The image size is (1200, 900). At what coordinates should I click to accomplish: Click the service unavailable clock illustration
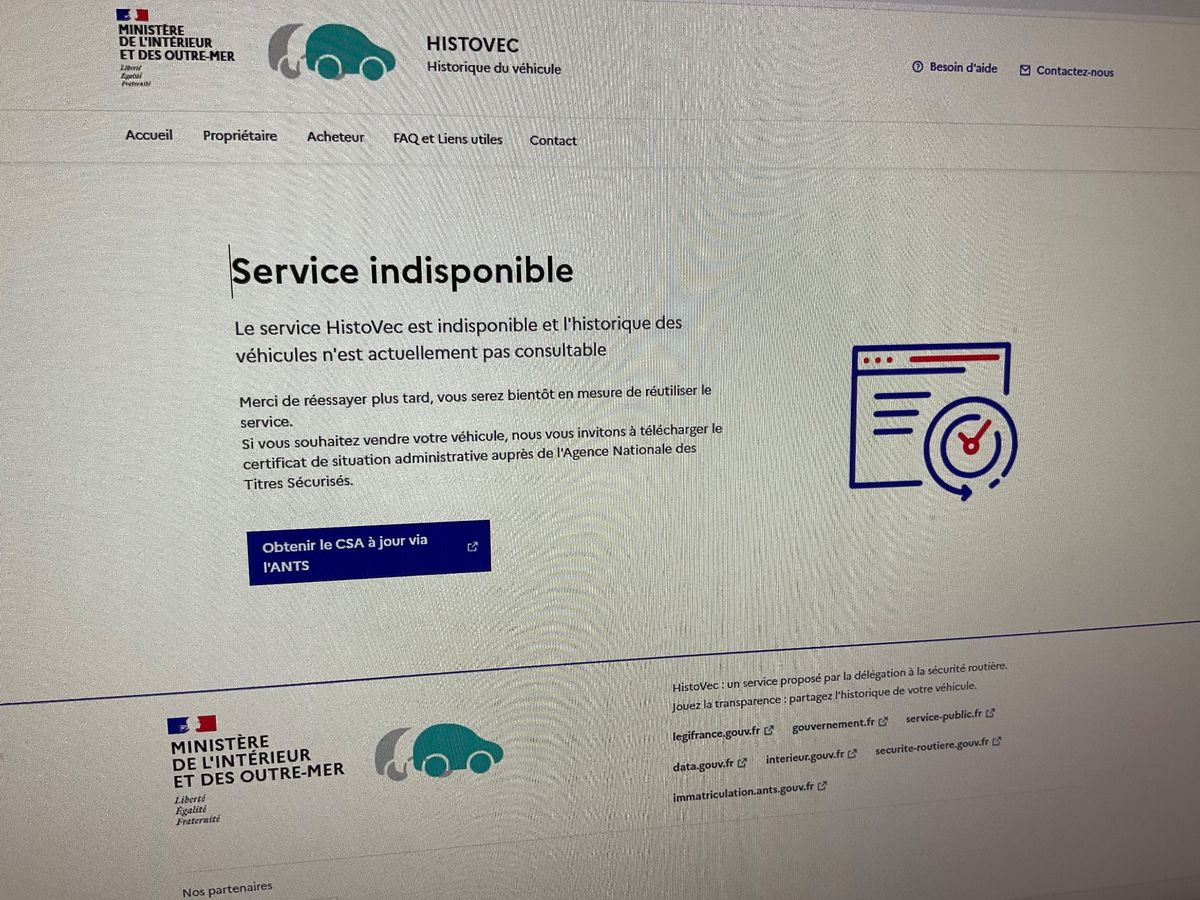pyautogui.click(x=933, y=421)
